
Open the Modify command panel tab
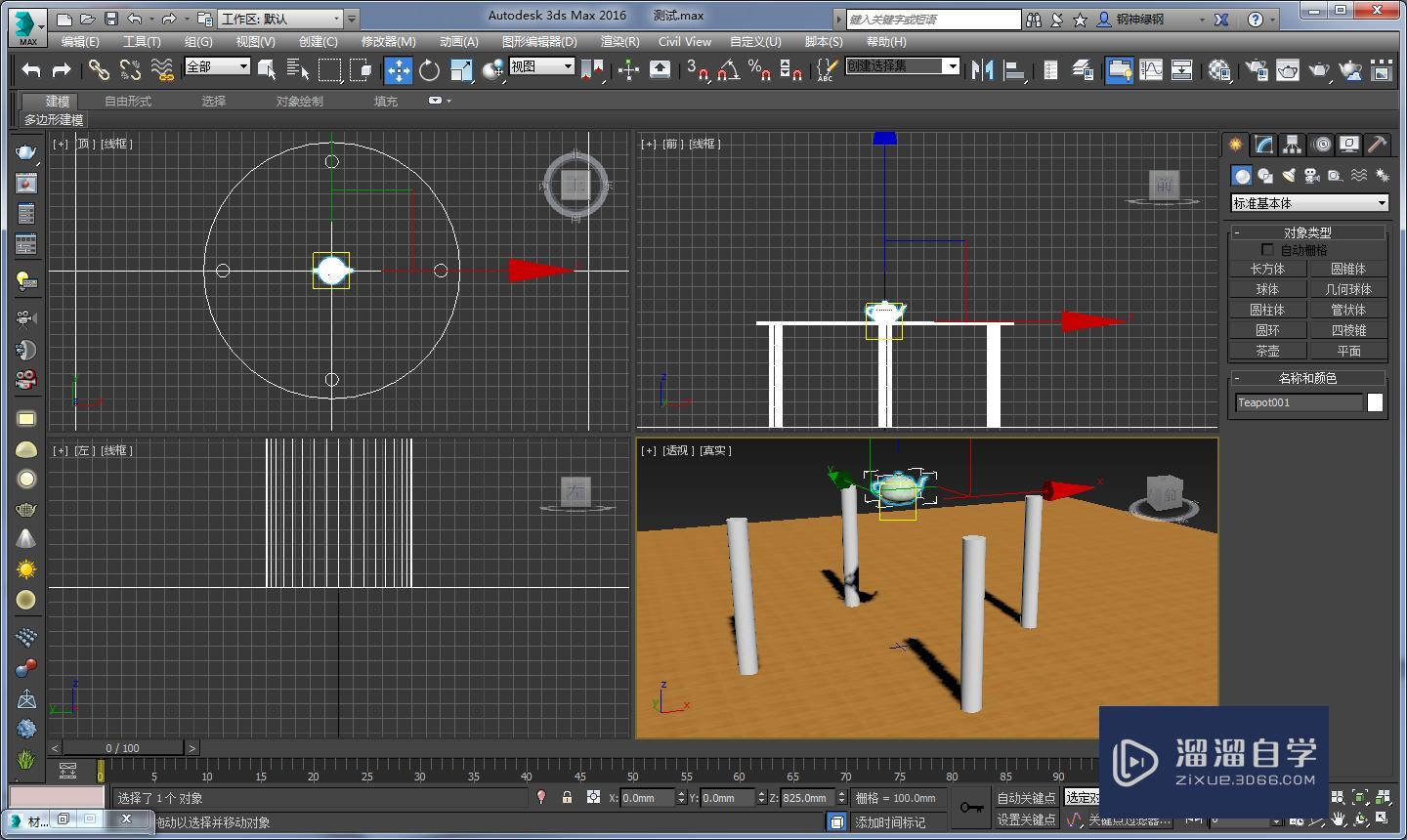tap(1264, 145)
